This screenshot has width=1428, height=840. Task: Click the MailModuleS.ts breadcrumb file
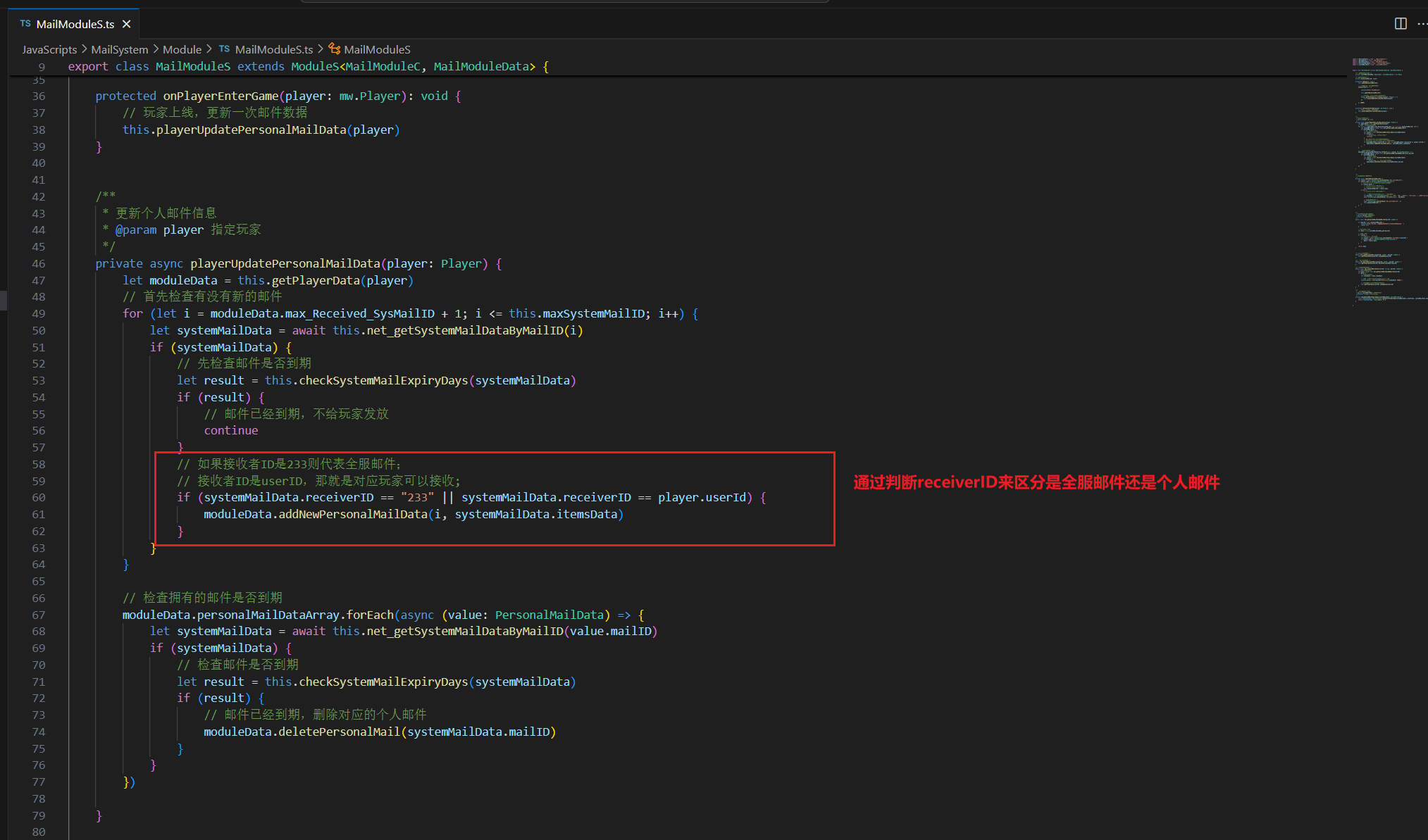[274, 49]
